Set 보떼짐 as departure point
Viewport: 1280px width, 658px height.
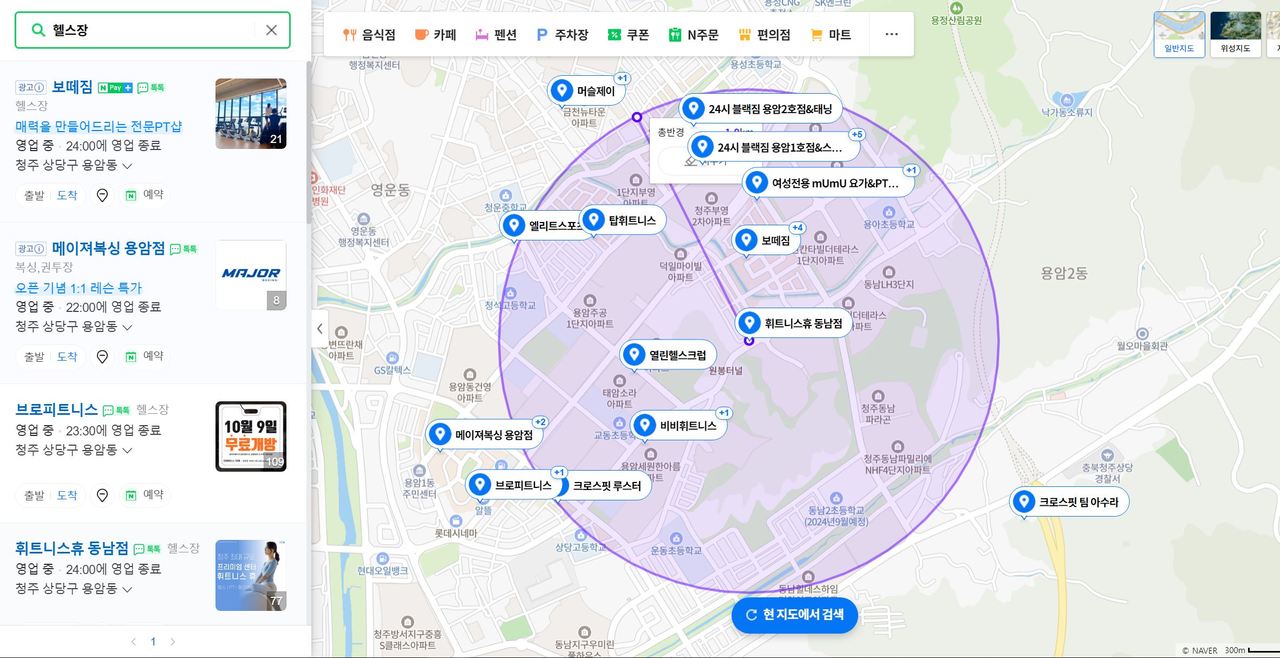tap(34, 195)
